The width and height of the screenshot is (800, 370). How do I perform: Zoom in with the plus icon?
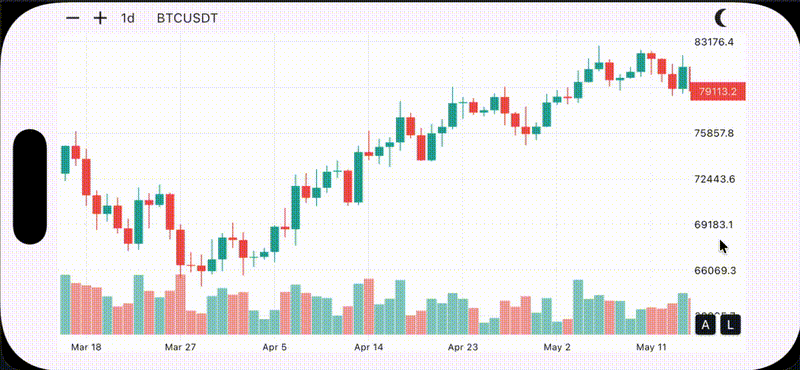pyautogui.click(x=101, y=18)
